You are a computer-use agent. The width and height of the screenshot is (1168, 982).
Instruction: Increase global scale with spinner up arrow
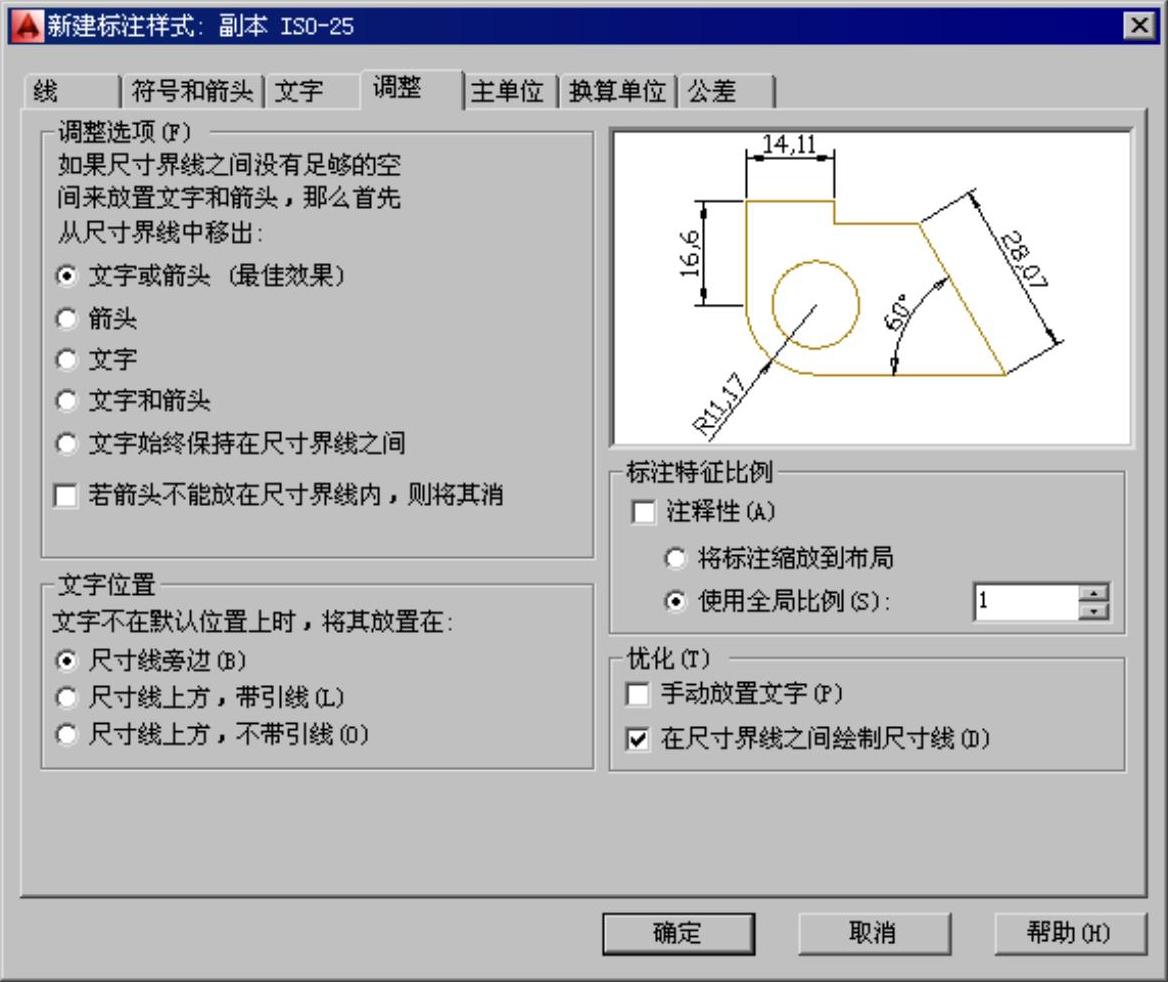pos(1094,593)
